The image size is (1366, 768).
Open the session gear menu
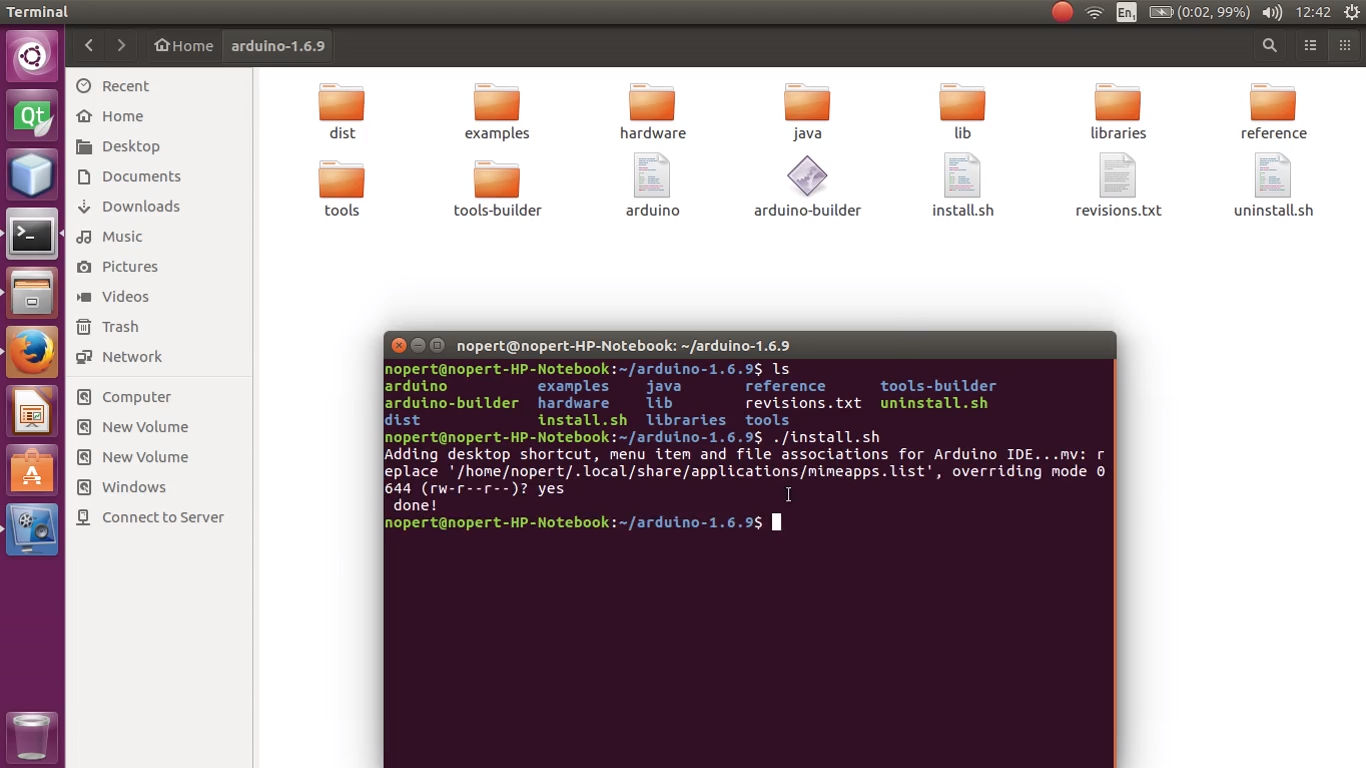(x=1352, y=12)
